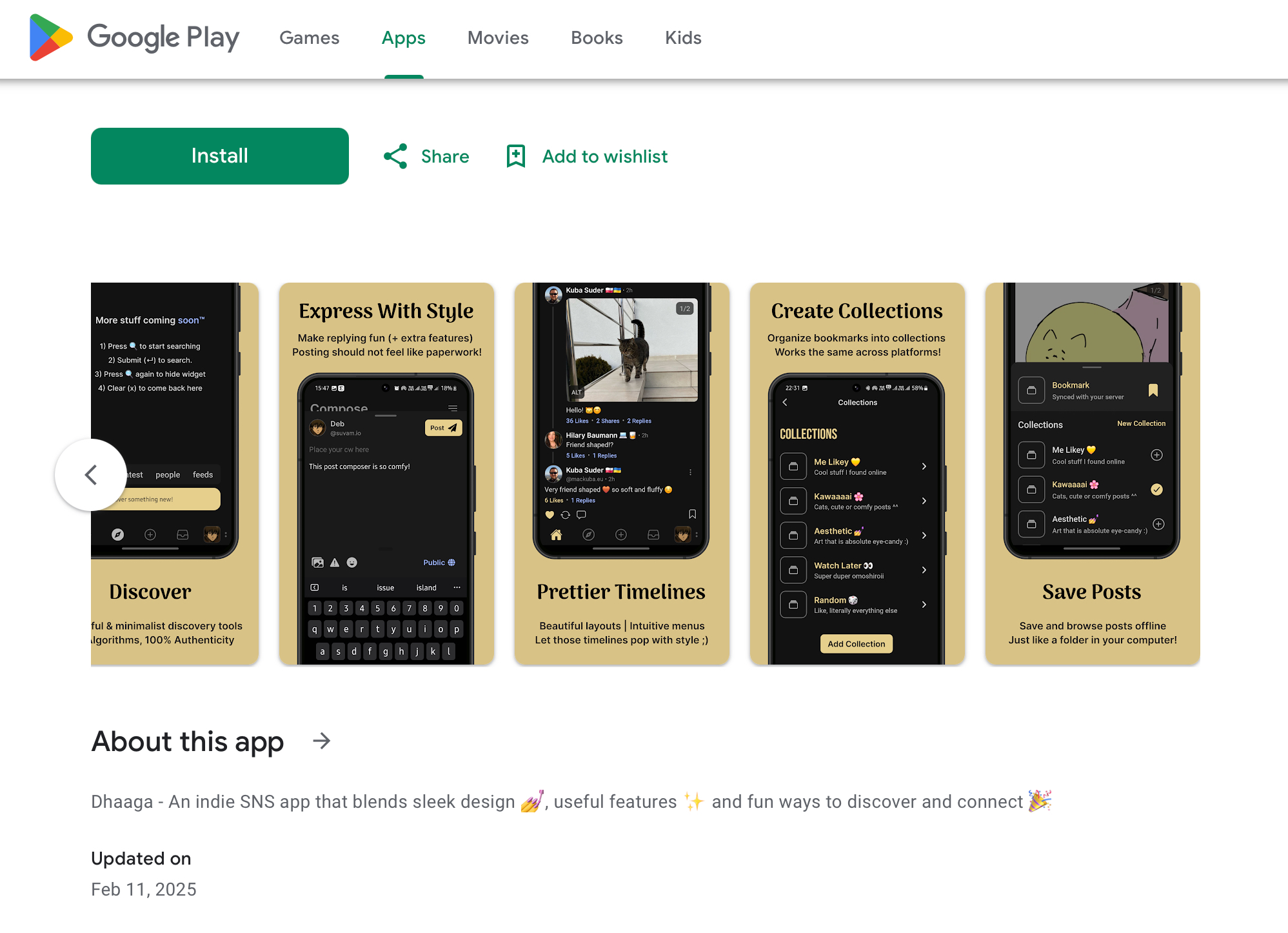Viewport: 1288px width, 933px height.
Task: Open the Create Collections screenshot
Action: [x=857, y=474]
